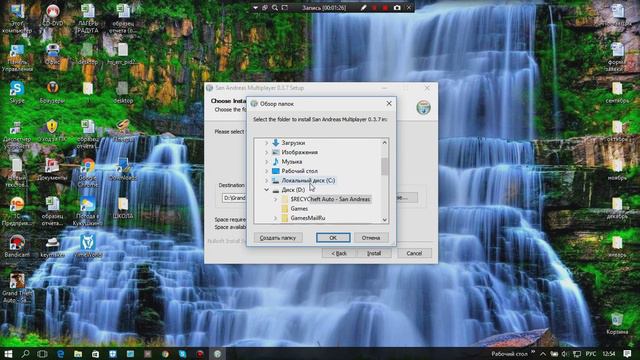Click the Back button in Setup

pos(339,253)
